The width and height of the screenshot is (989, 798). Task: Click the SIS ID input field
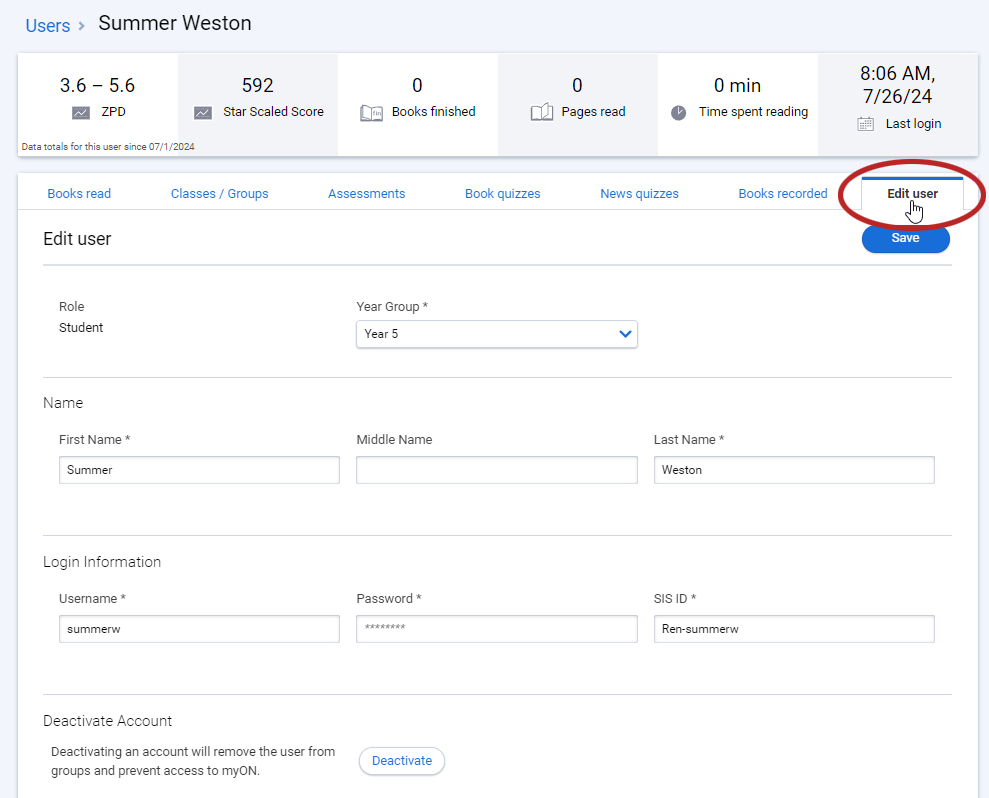tap(794, 629)
